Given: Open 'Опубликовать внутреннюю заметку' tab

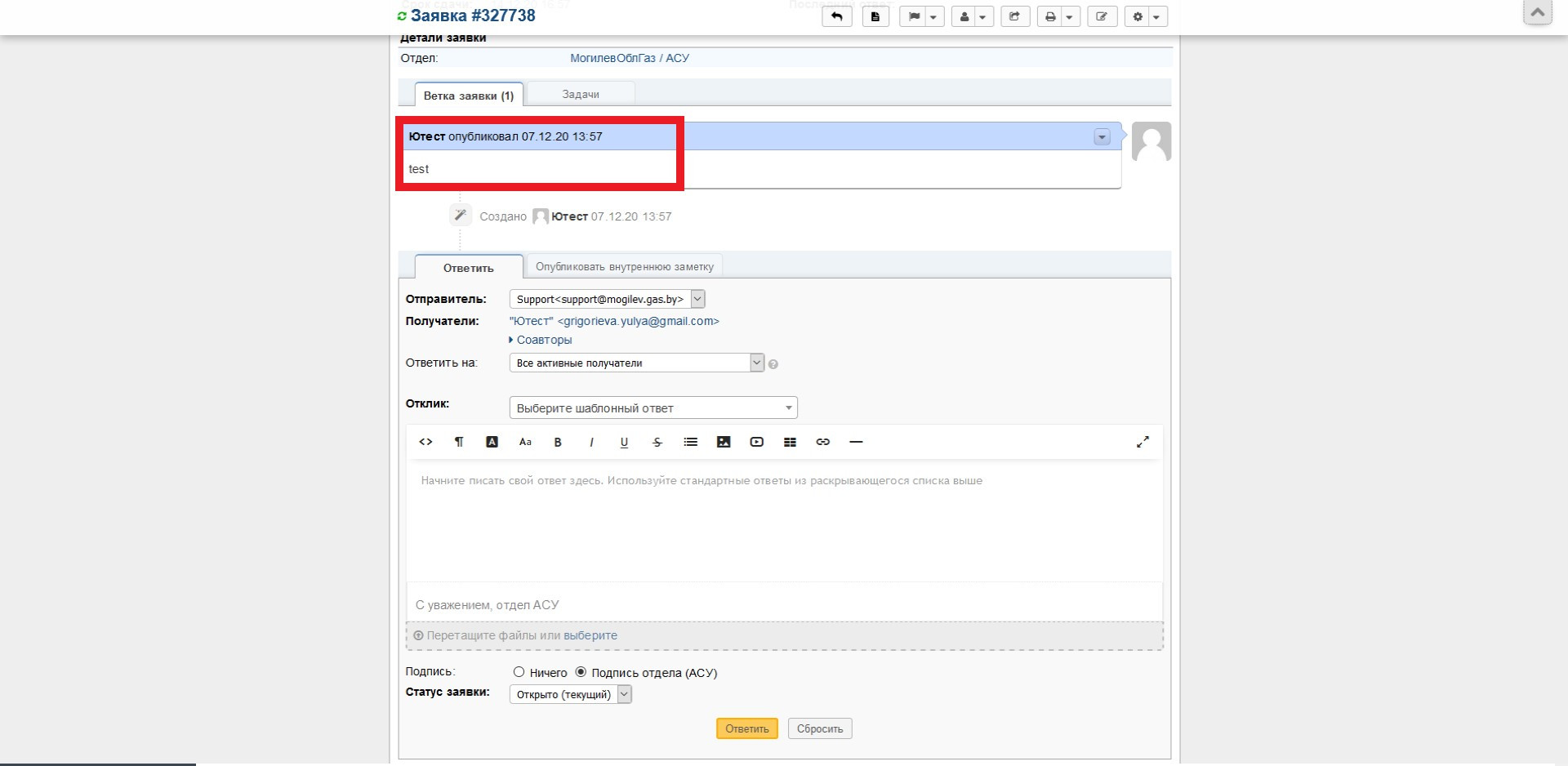Looking at the screenshot, I should click(x=624, y=266).
